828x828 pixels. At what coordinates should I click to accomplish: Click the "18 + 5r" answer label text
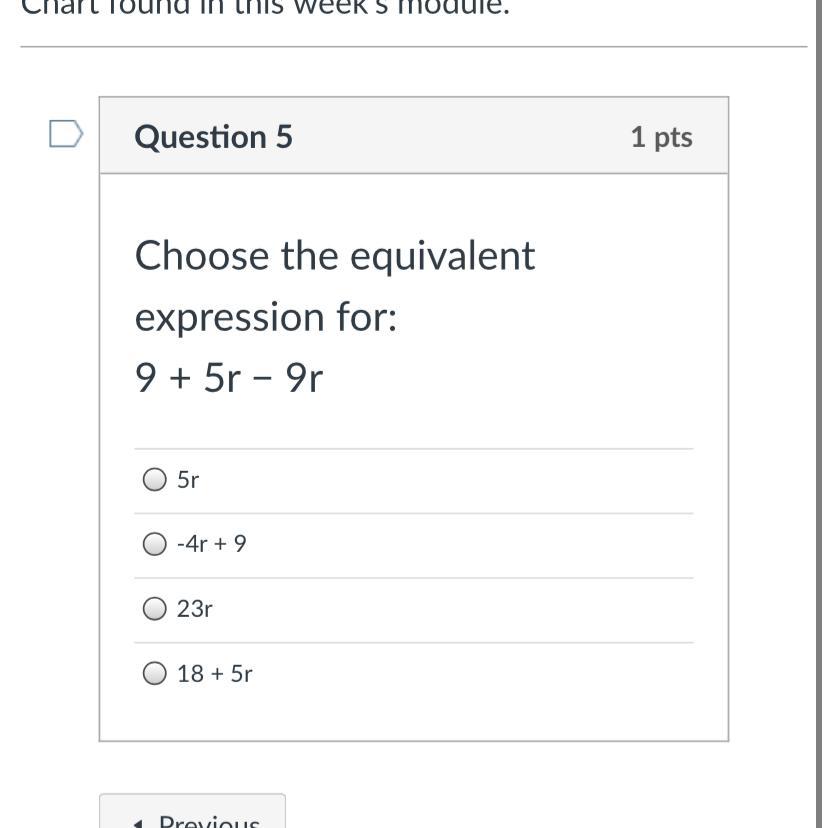[215, 673]
